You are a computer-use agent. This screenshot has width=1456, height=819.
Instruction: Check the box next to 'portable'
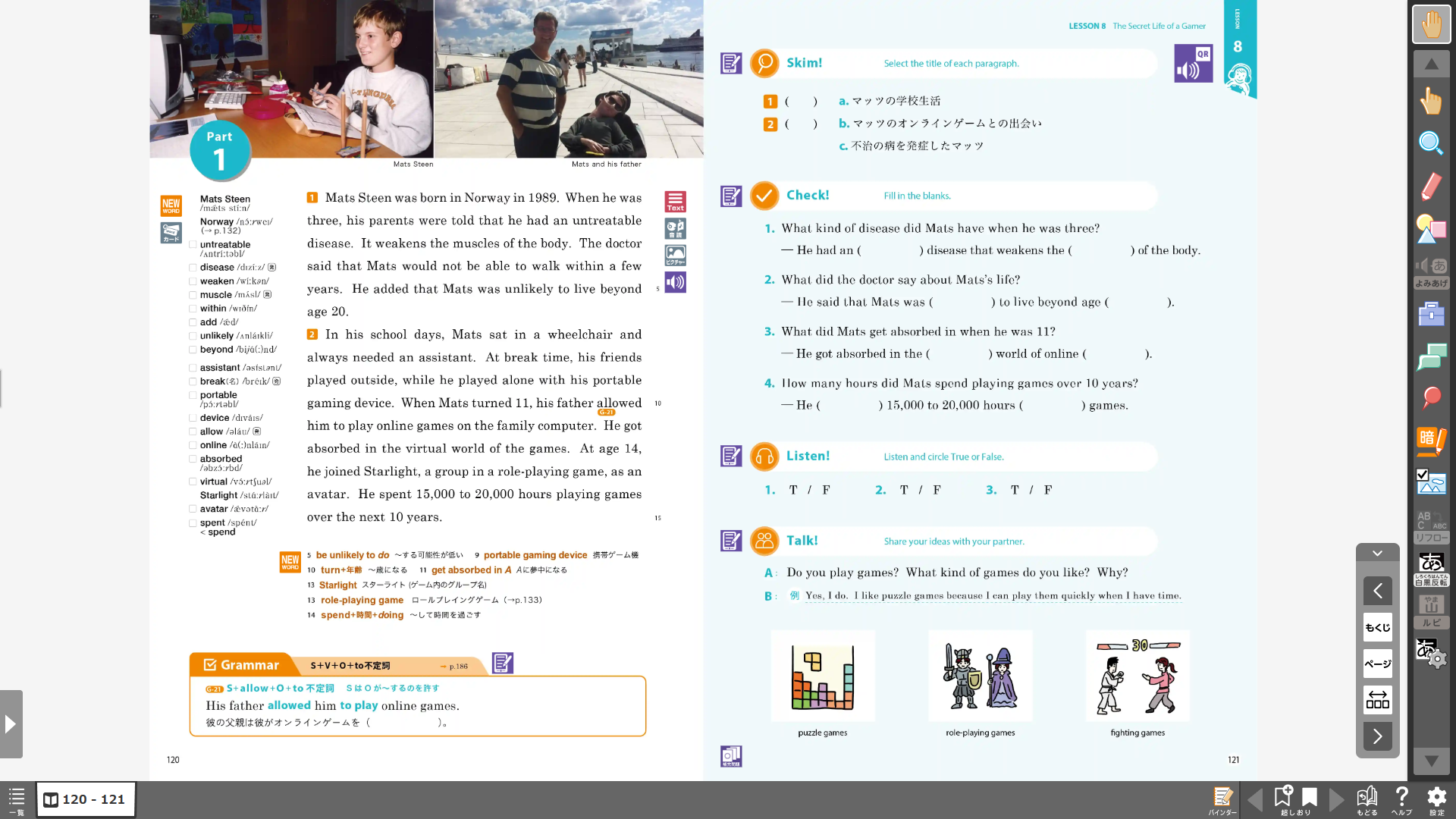coord(193,395)
